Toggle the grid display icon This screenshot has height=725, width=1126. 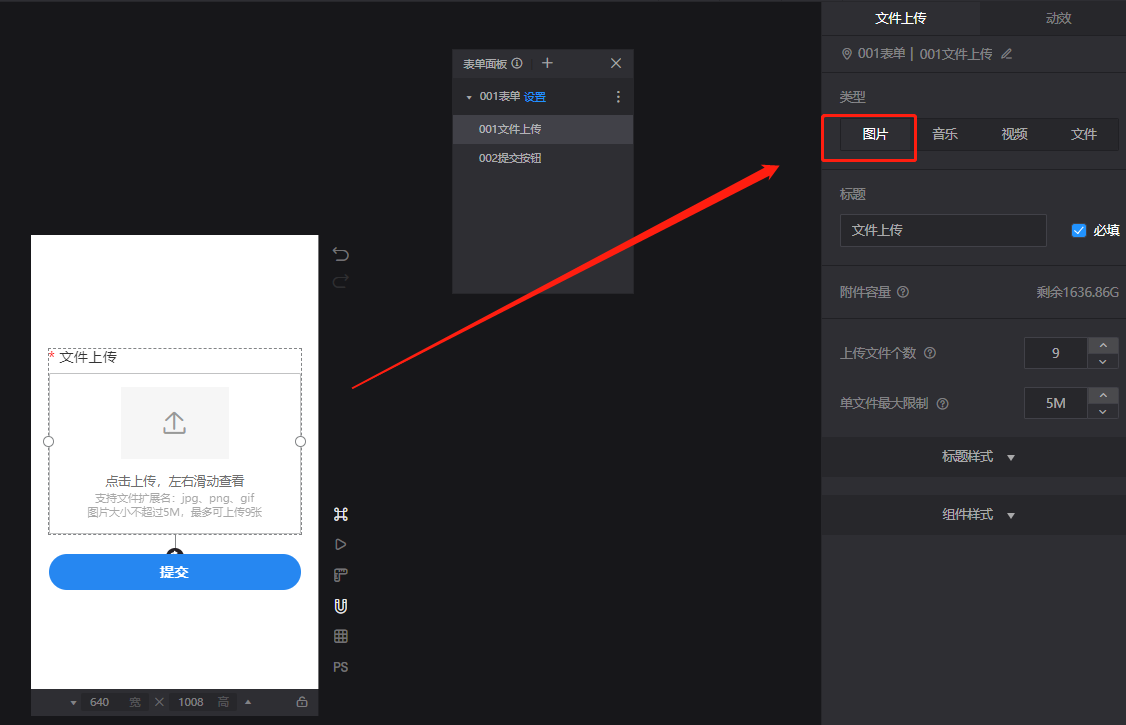tap(340, 636)
